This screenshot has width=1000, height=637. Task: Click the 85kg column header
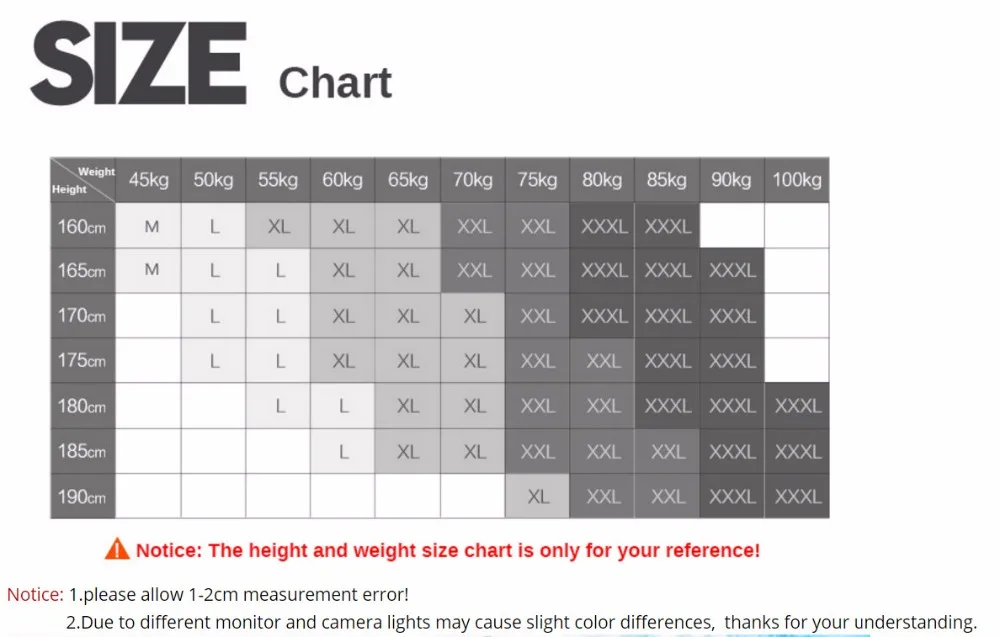point(667,180)
